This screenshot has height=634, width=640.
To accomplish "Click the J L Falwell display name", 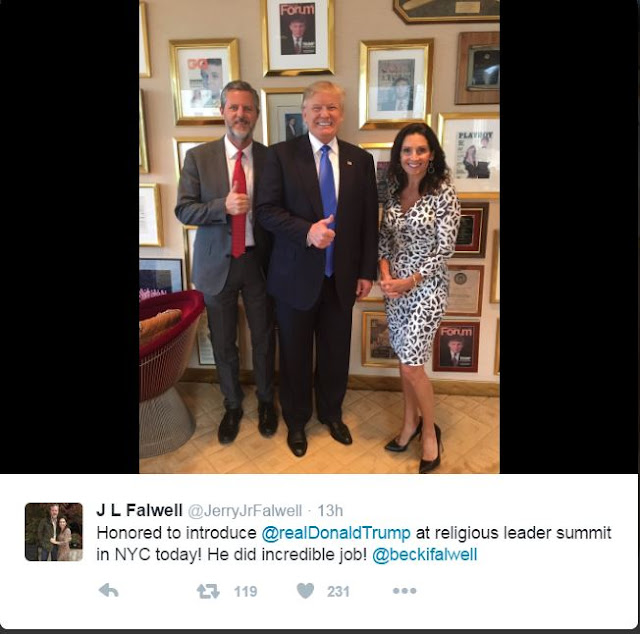I will click(x=140, y=510).
